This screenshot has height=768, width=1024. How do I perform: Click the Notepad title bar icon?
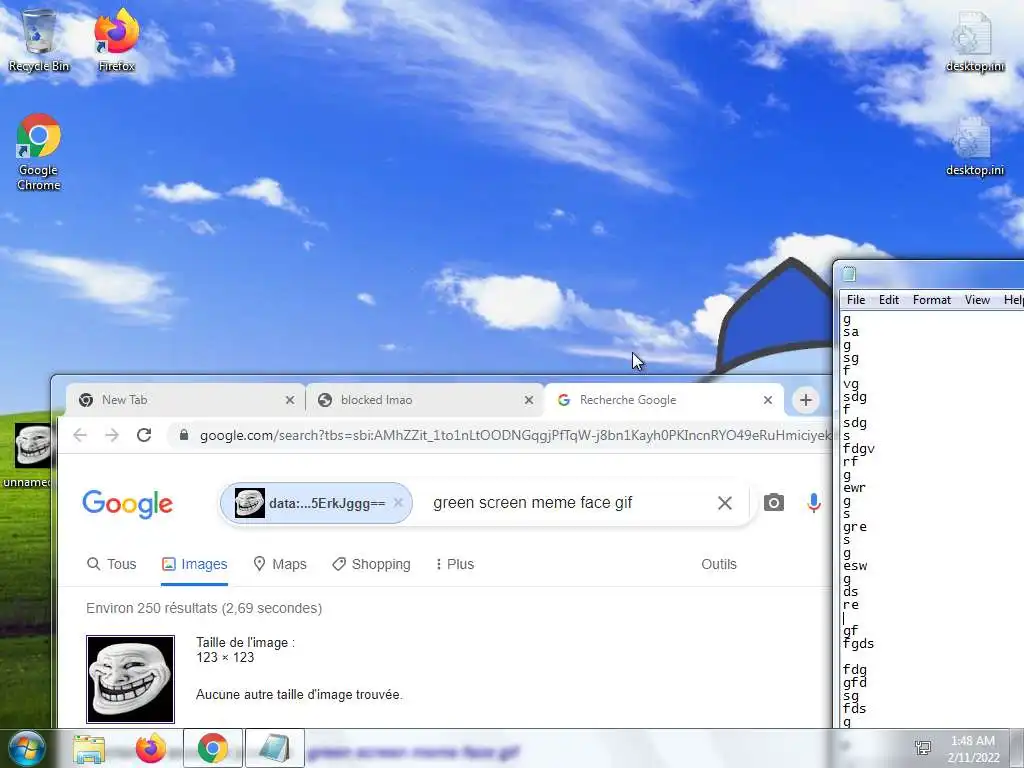[x=850, y=274]
